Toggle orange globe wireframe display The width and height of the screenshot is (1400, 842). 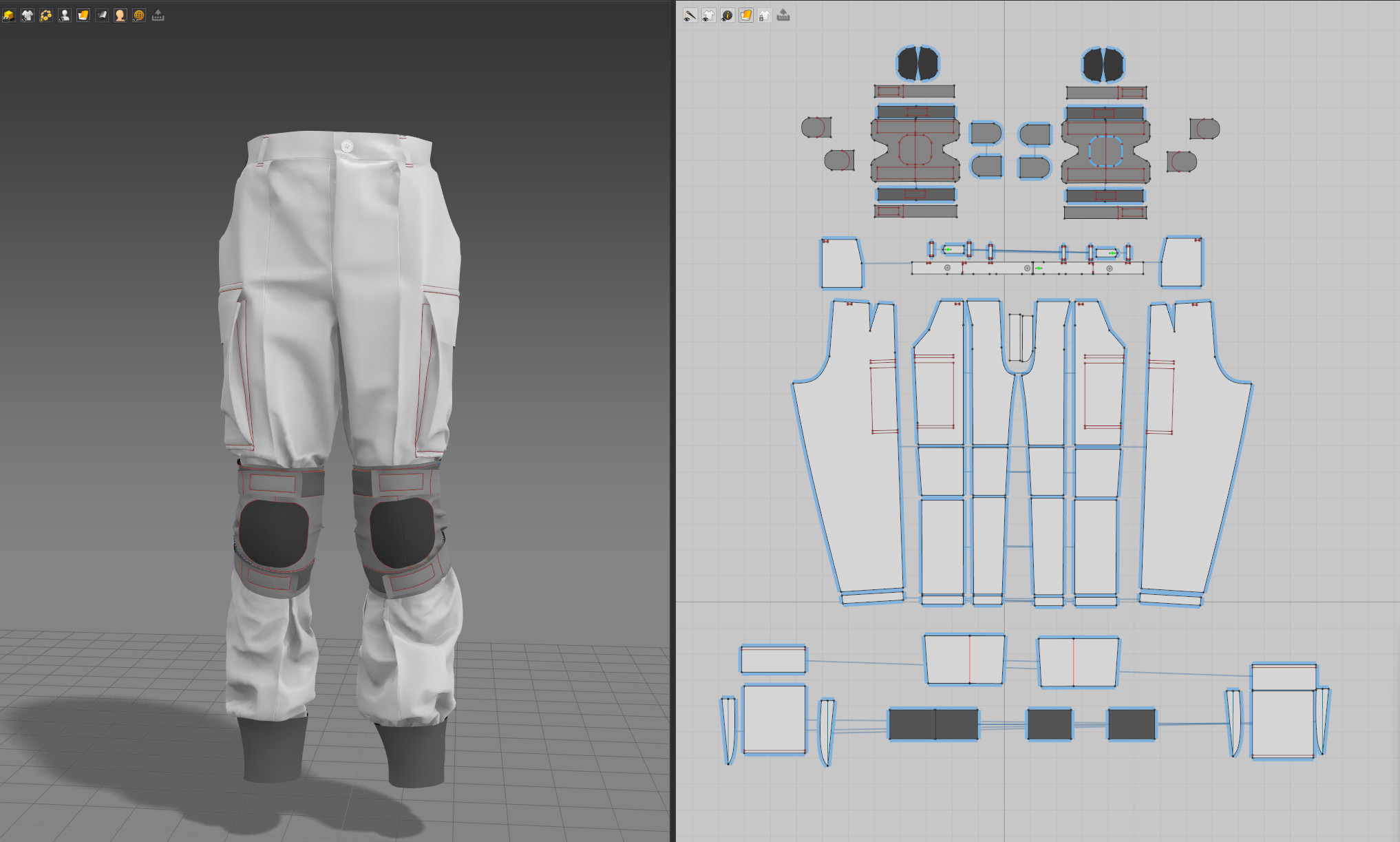click(138, 15)
